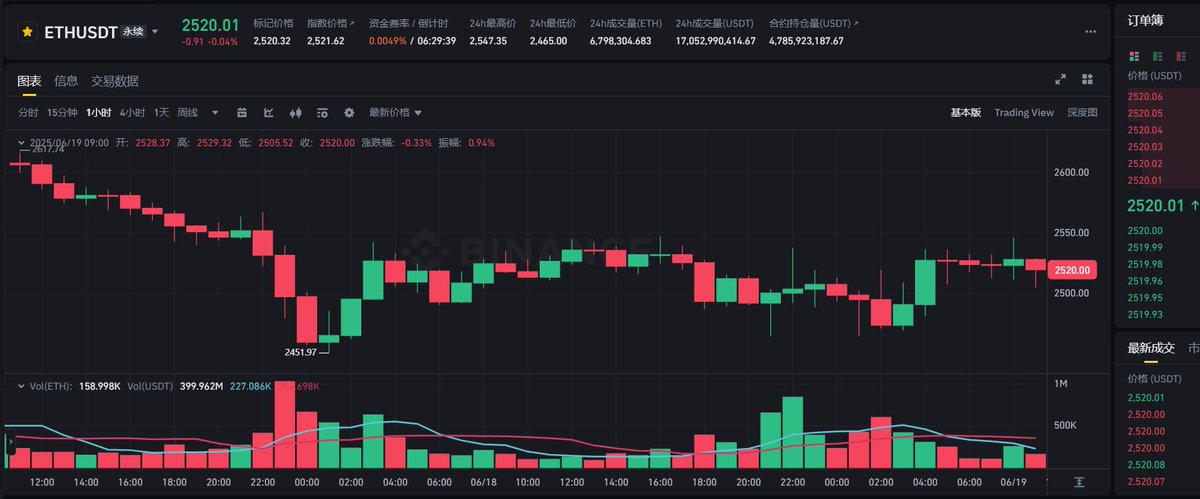This screenshot has width=1200, height=499.
Task: Click bid price 2519.96 in order book
Action: tap(1144, 281)
